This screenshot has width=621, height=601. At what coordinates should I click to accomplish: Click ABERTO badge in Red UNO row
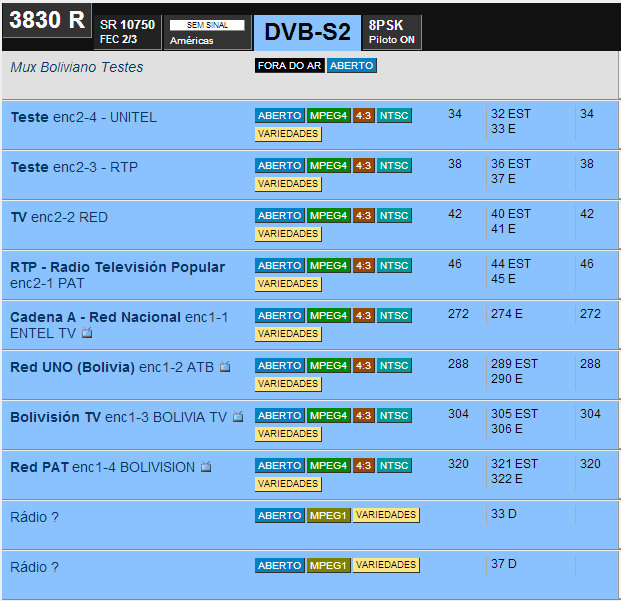click(x=280, y=365)
